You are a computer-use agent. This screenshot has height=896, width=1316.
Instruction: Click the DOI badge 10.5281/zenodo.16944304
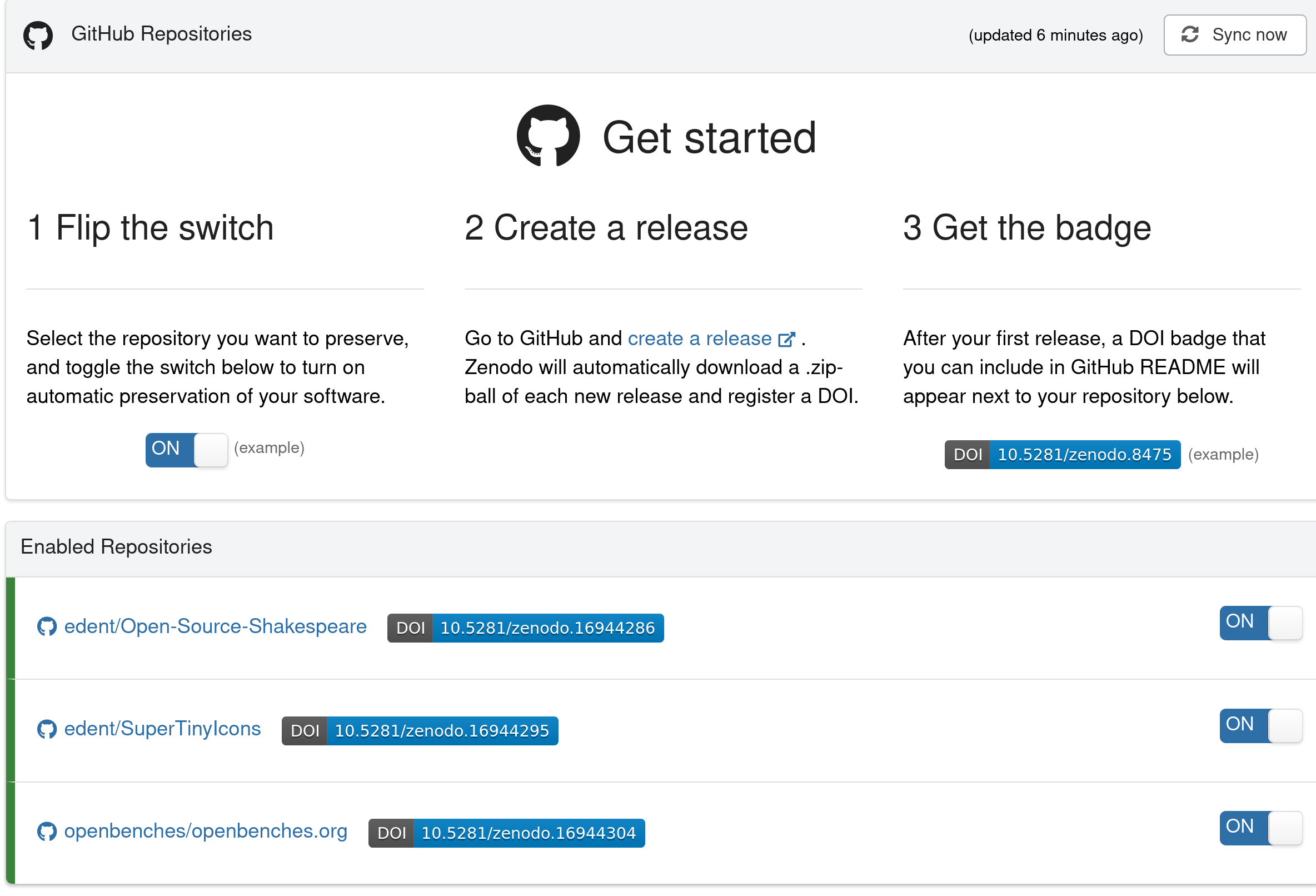(506, 833)
